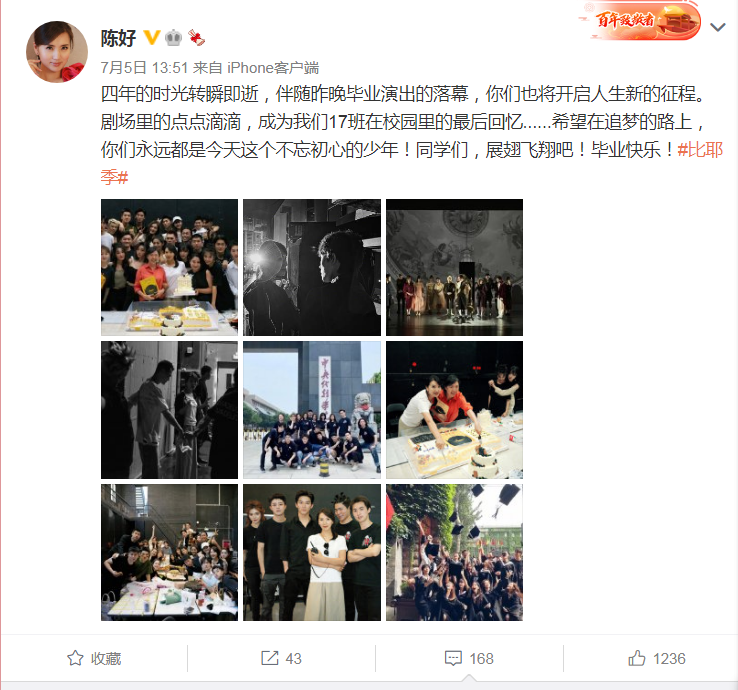Screen dimensions: 738x690
Task: Open the group photo with cake thumbnail
Action: pyautogui.click(x=169, y=267)
